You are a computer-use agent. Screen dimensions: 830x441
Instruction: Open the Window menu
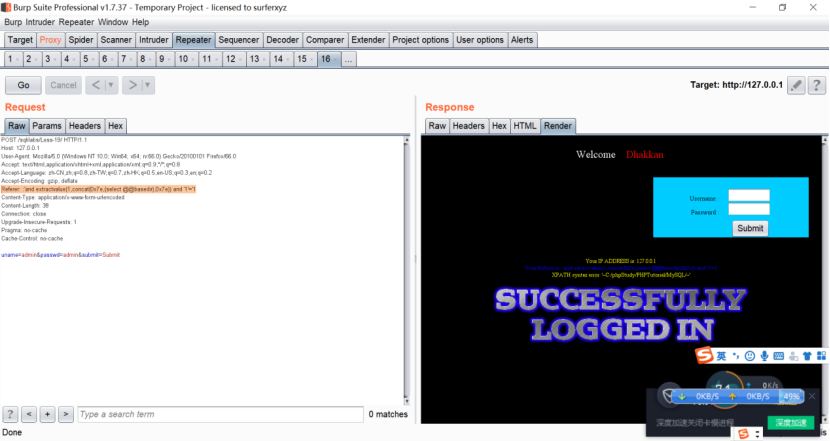(113, 22)
